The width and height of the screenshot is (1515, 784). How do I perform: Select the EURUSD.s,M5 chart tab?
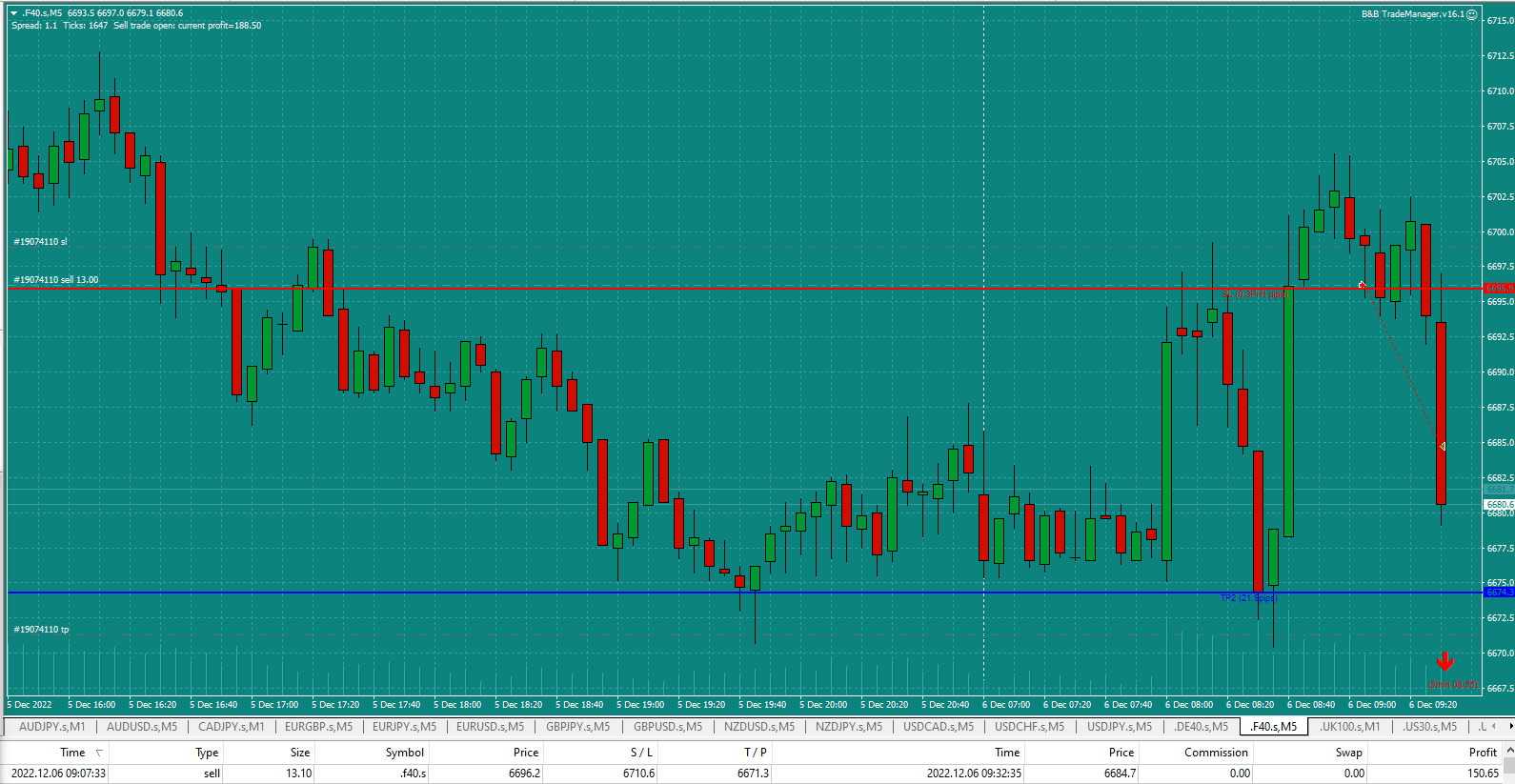[x=490, y=727]
